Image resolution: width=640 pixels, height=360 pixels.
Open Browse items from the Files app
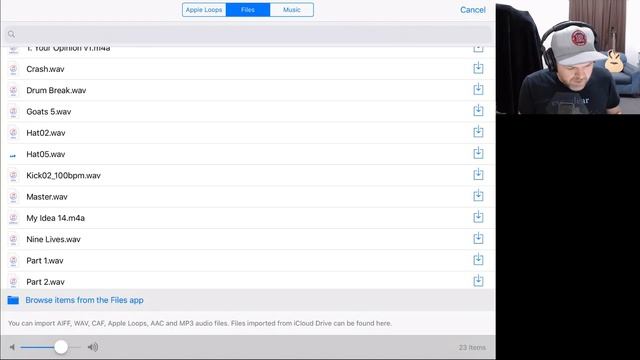click(84, 300)
